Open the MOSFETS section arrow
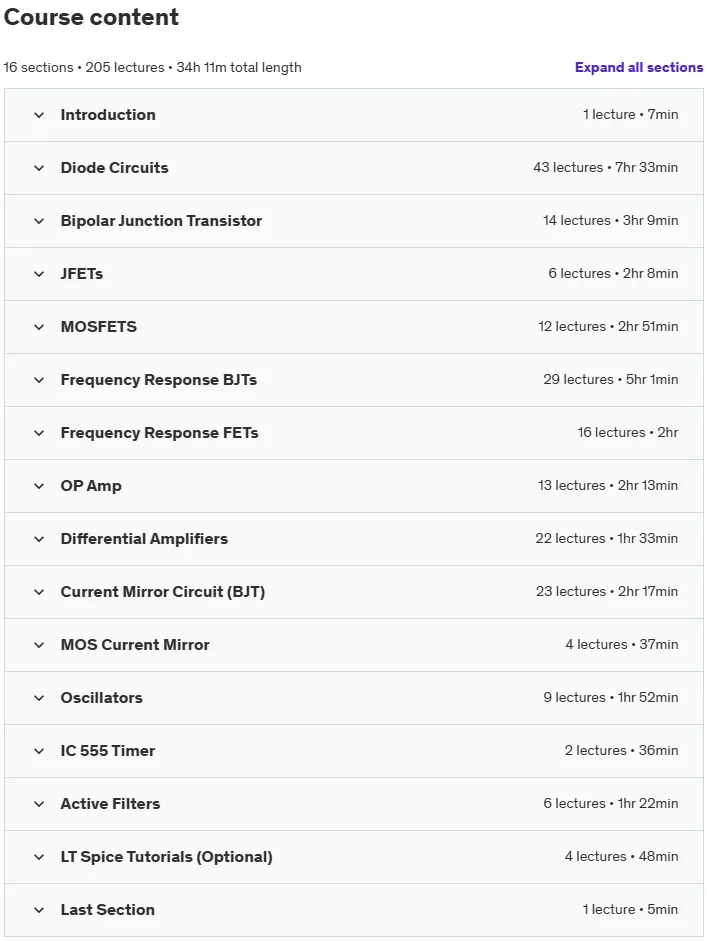This screenshot has width=707, height=941. point(39,327)
